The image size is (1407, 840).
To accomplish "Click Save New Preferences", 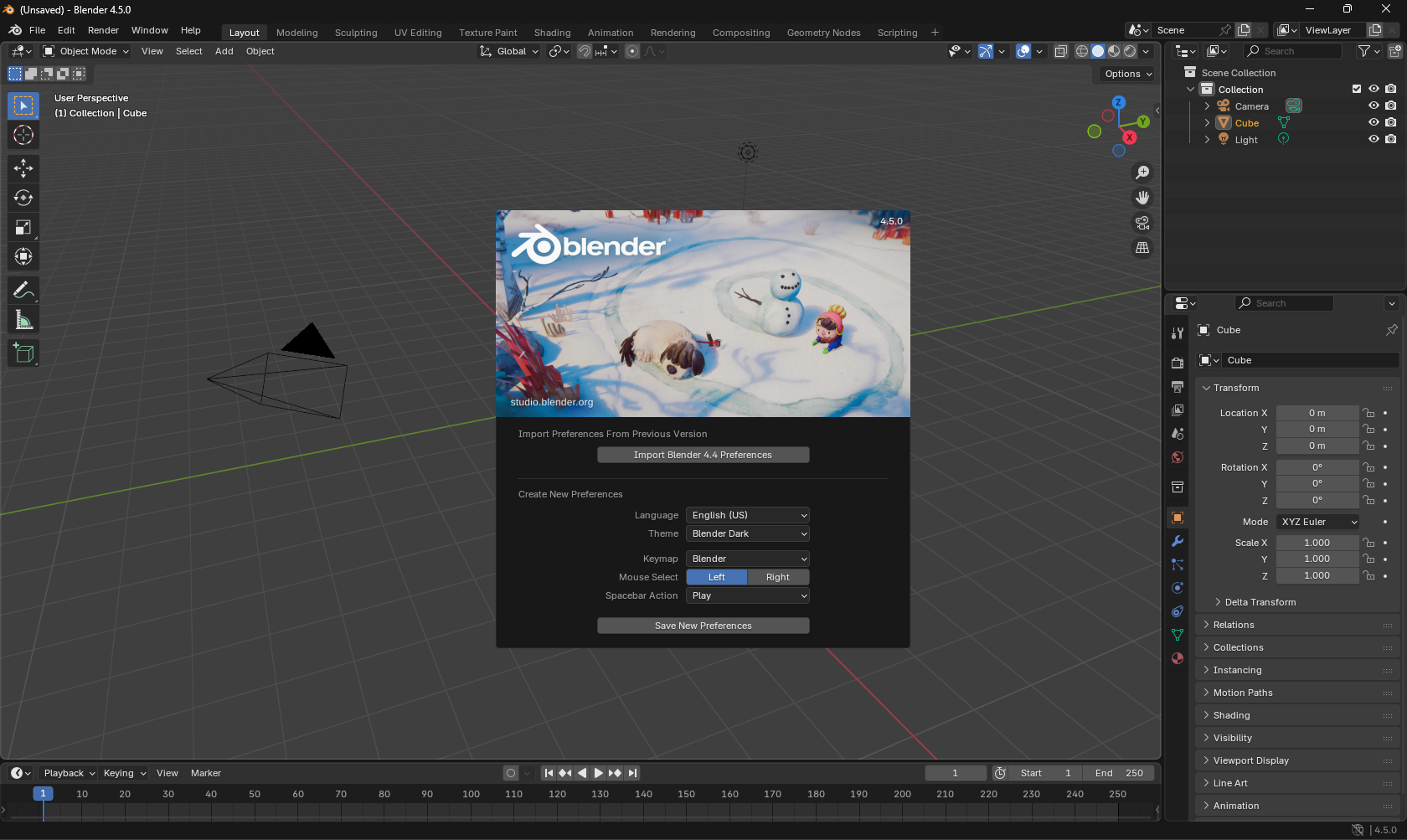I will [703, 626].
